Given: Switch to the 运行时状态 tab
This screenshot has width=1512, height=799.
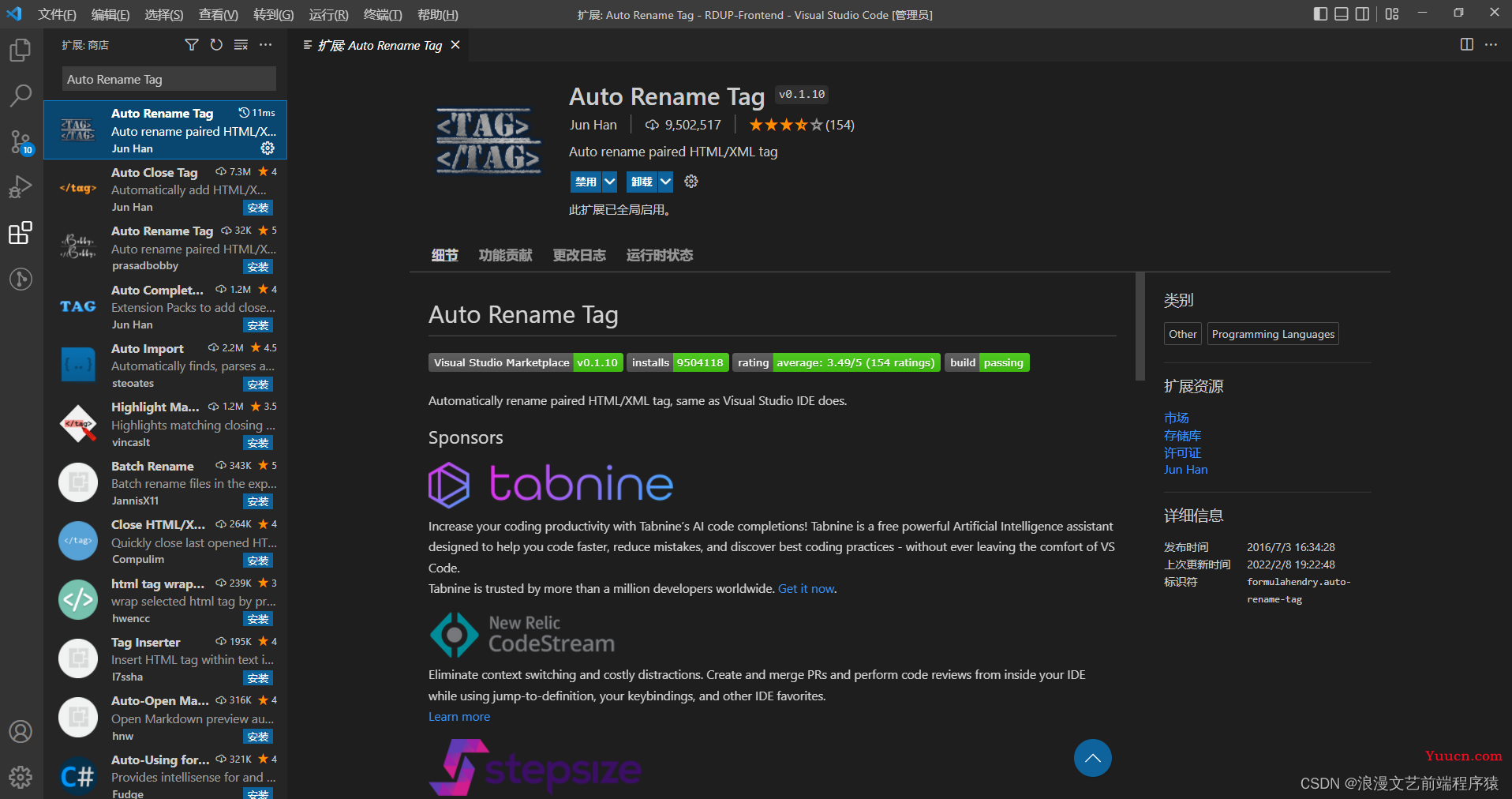Looking at the screenshot, I should point(660,255).
